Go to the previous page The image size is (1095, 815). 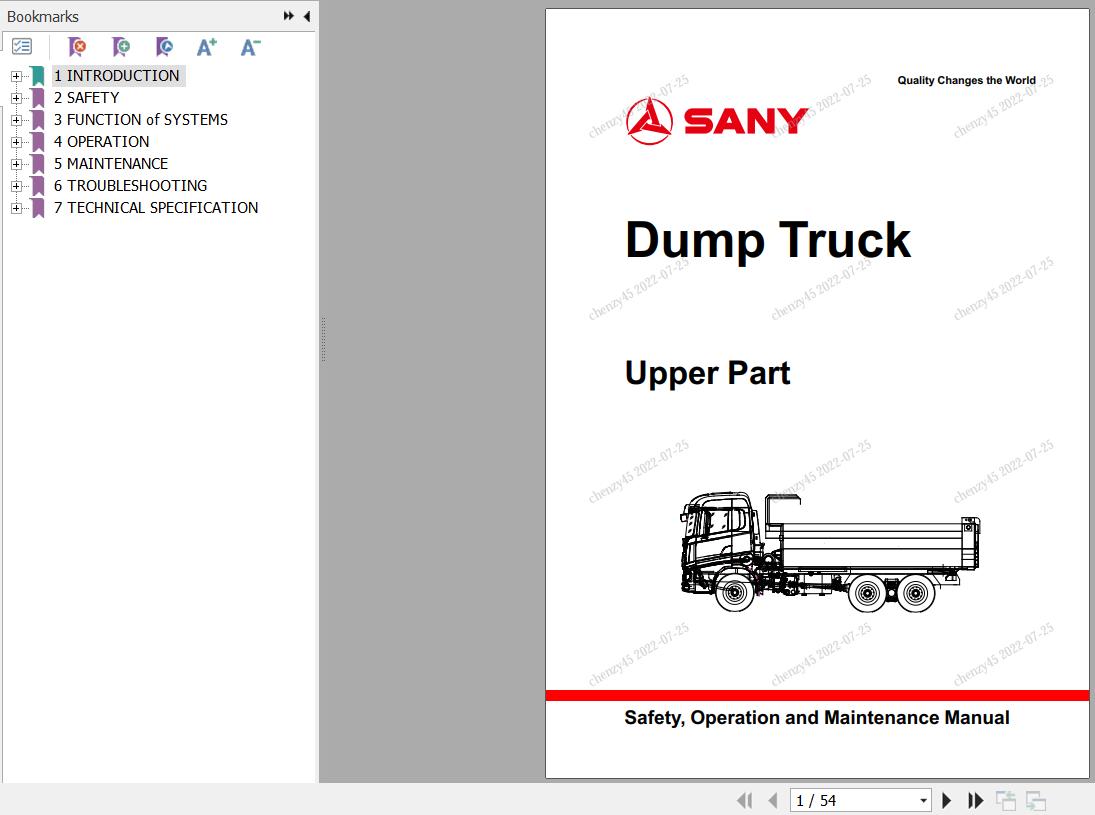coord(772,800)
